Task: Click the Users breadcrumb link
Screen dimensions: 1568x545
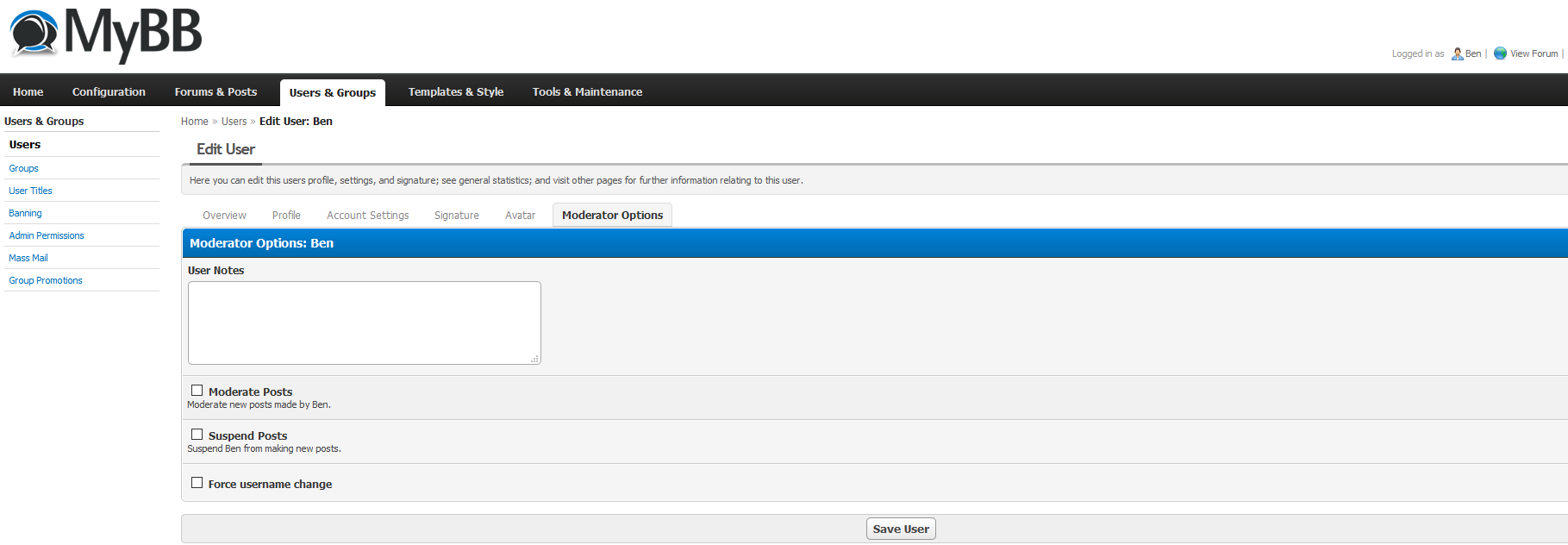Action: pos(234,122)
